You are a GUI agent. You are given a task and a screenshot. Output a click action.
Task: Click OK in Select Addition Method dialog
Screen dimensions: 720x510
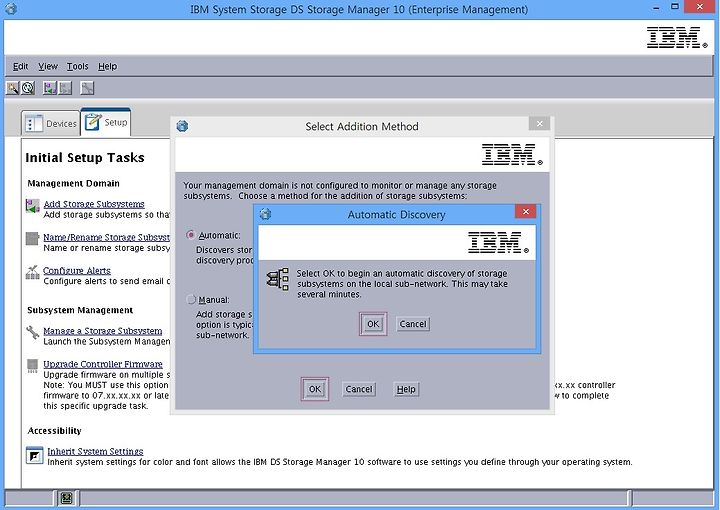[315, 389]
